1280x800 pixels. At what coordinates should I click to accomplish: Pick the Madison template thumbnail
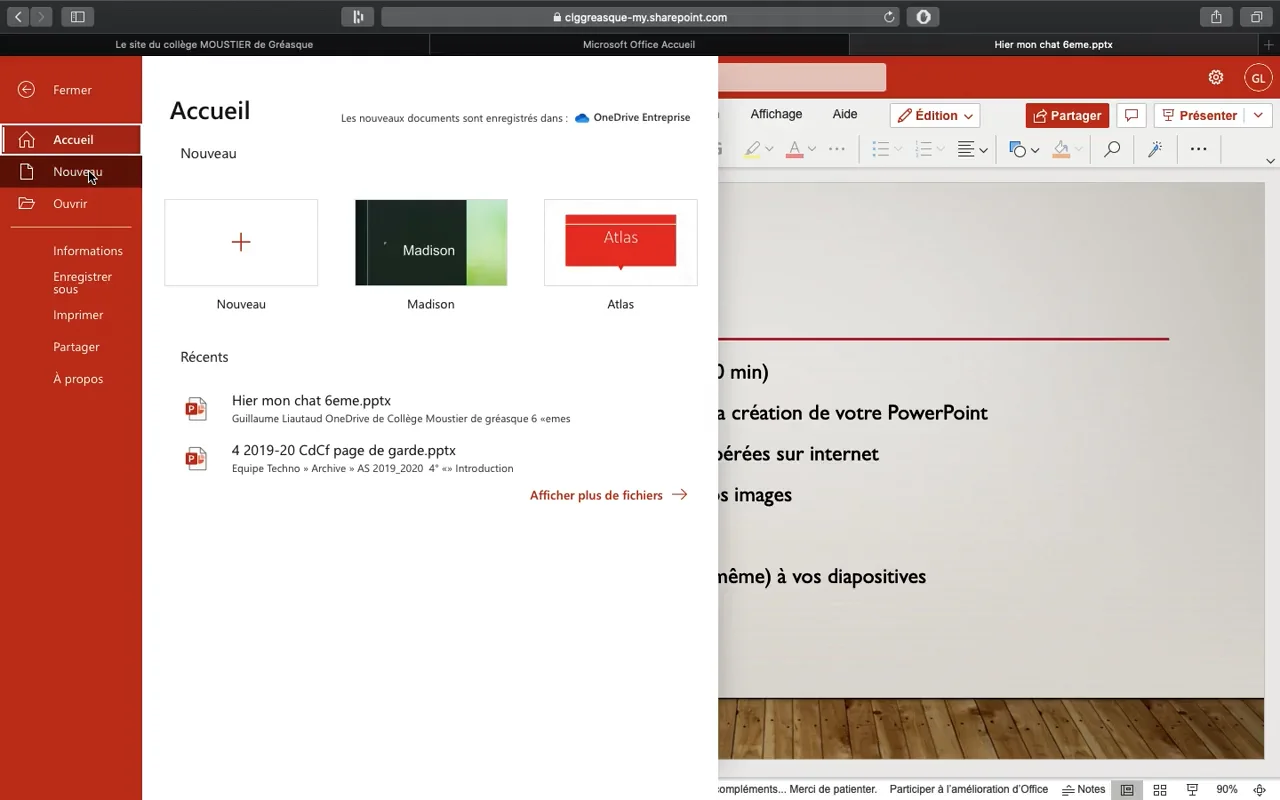(431, 243)
